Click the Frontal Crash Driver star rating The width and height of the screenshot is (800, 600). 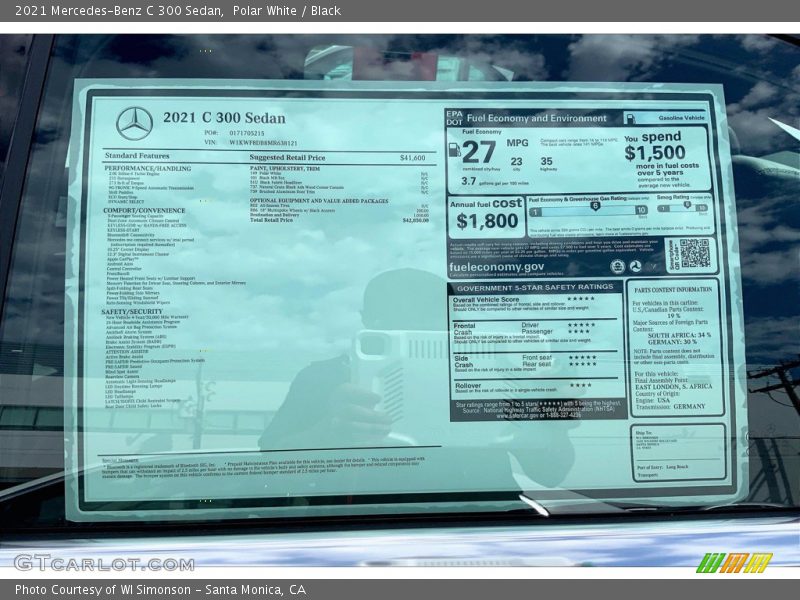(x=580, y=325)
